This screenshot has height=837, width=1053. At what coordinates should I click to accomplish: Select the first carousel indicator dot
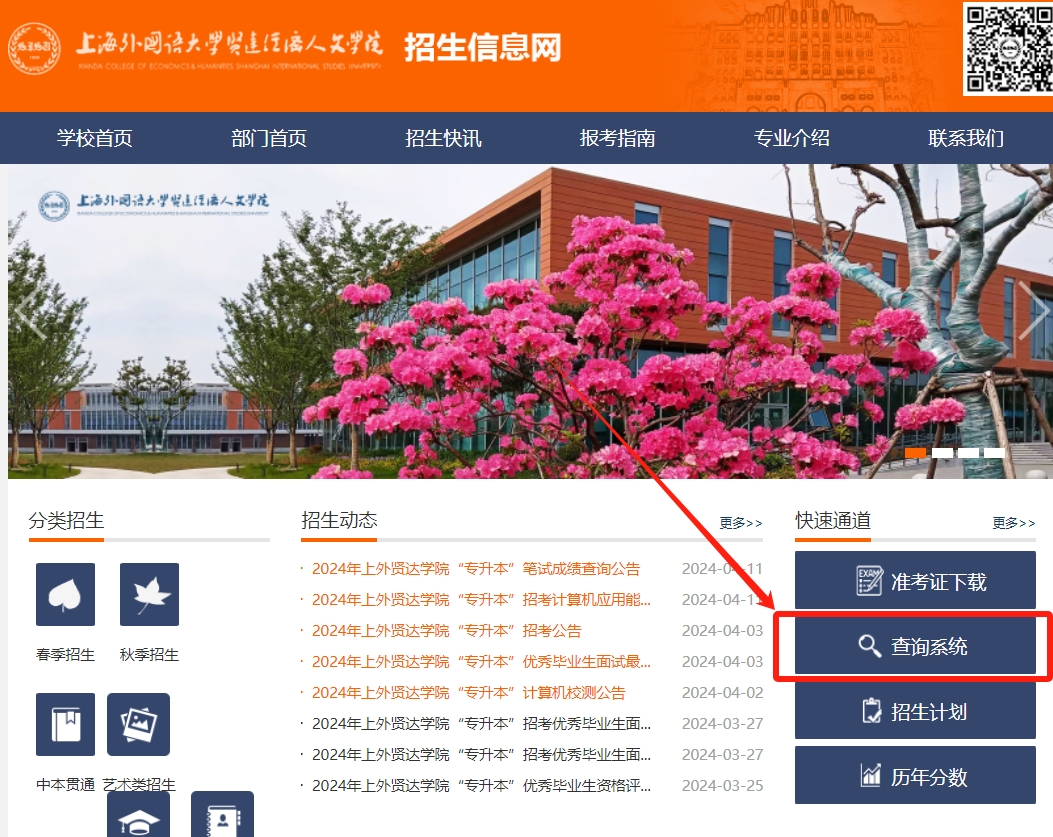pos(913,453)
